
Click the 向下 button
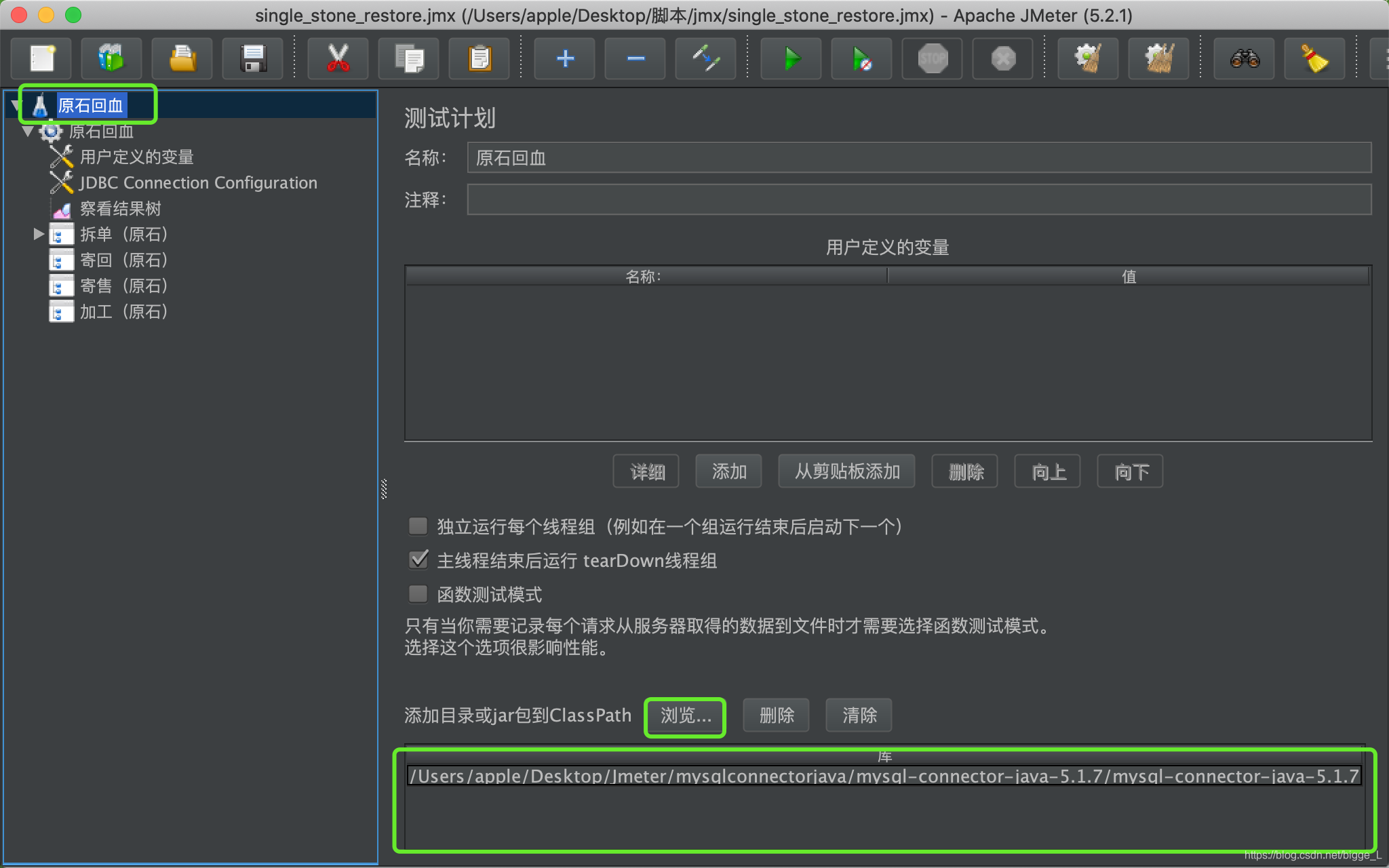pyautogui.click(x=1130, y=471)
